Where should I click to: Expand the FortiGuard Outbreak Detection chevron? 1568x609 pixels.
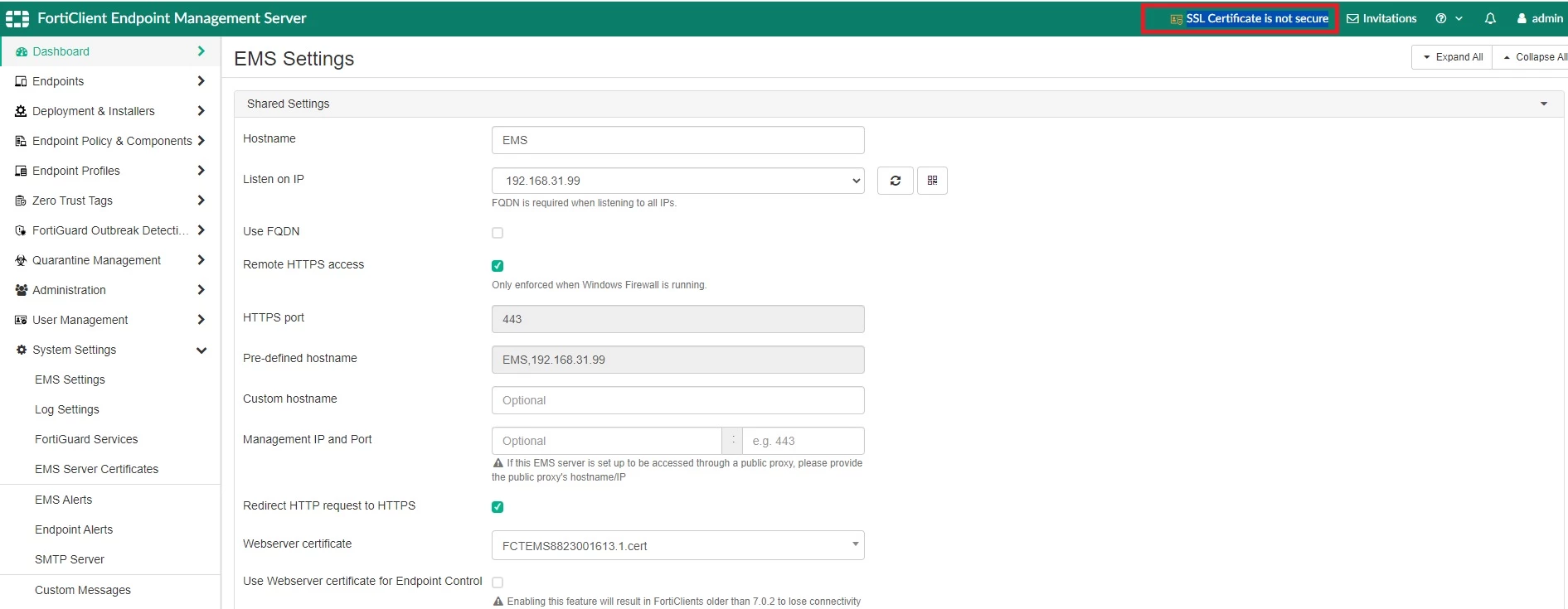[x=201, y=230]
